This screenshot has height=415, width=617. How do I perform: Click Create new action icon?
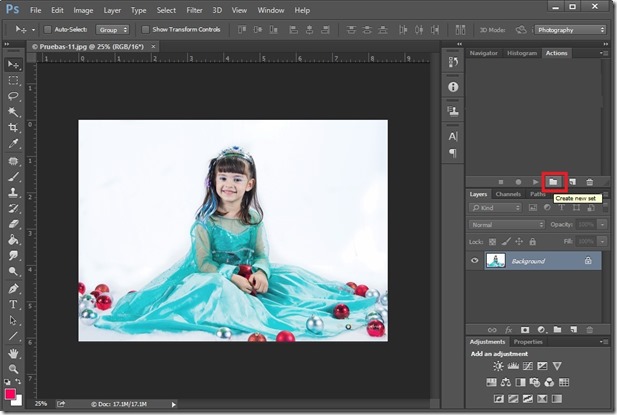point(572,182)
